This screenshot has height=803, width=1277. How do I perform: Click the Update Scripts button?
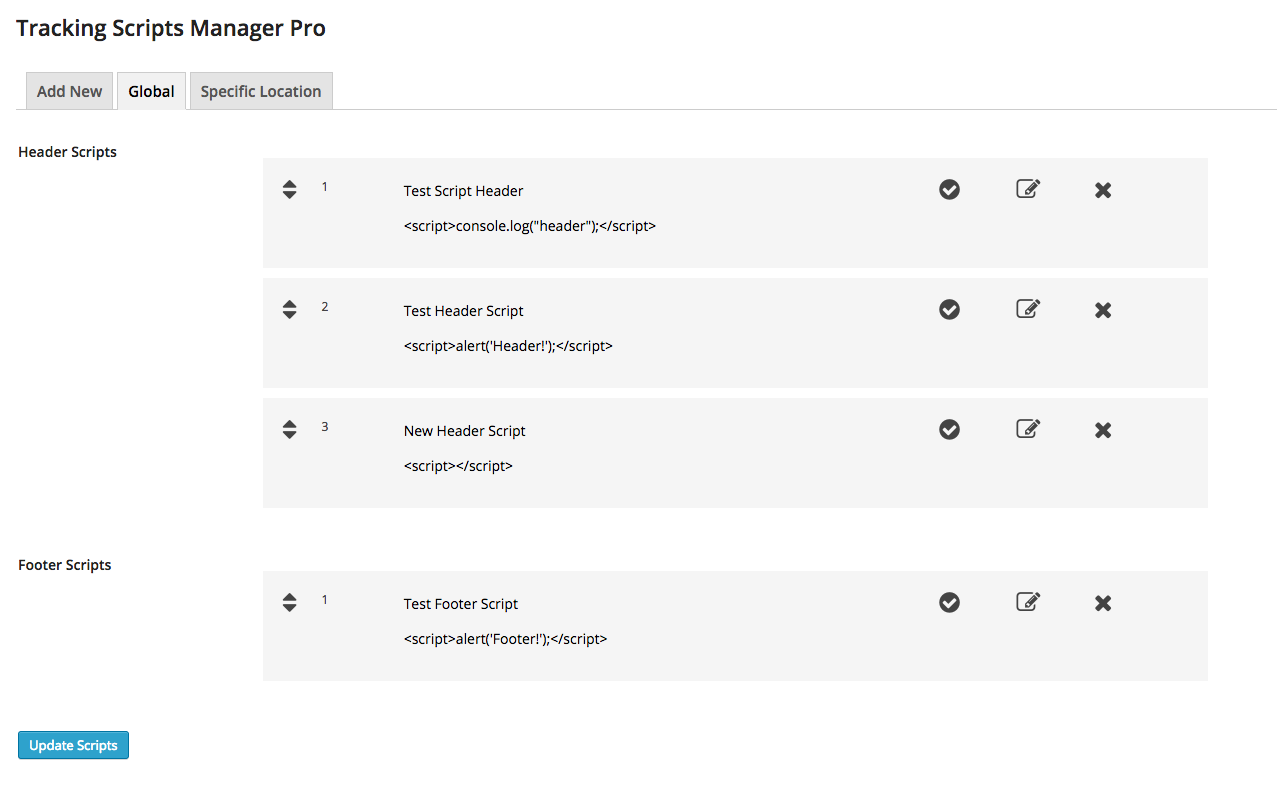(73, 745)
